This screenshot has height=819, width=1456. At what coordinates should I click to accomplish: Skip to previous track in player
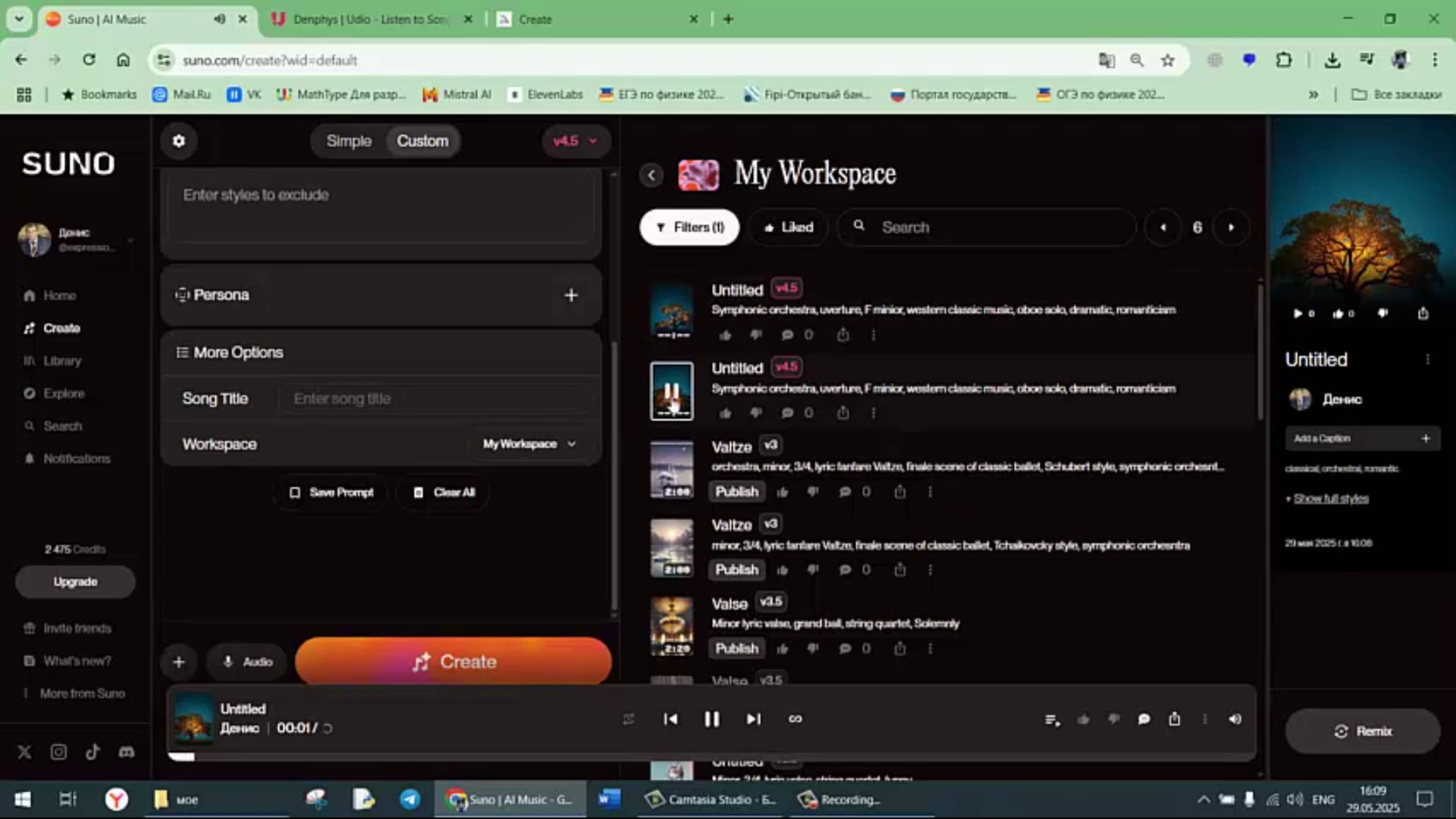670,719
